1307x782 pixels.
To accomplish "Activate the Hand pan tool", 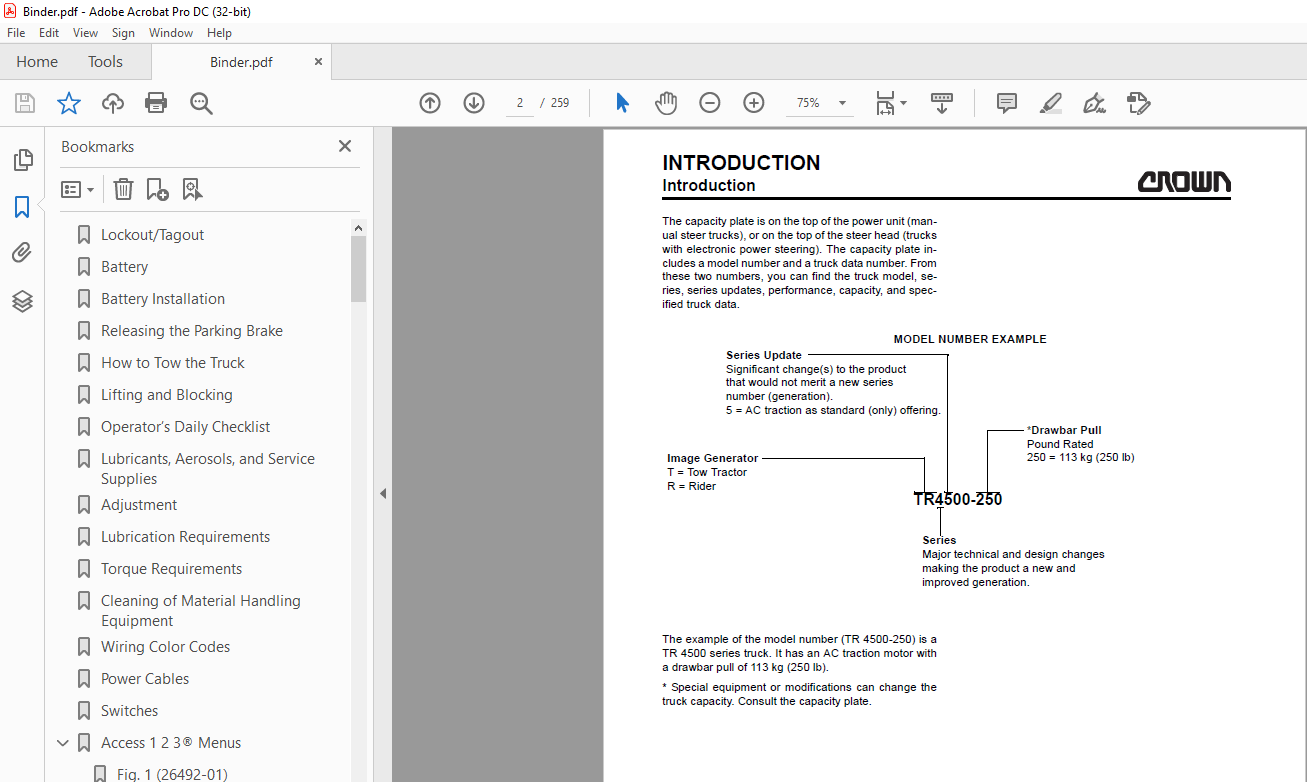I will (x=666, y=103).
